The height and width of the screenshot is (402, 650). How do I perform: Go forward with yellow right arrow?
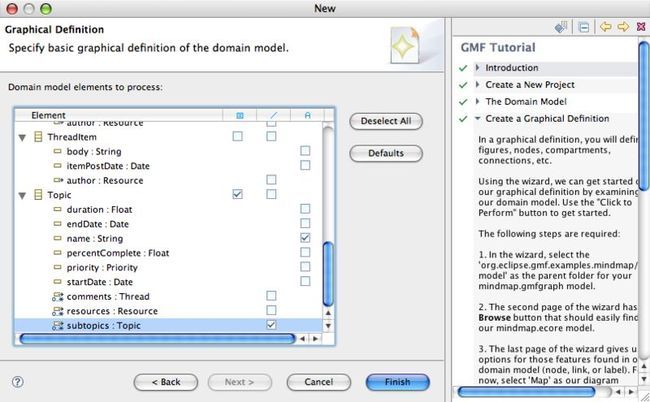(x=623, y=27)
